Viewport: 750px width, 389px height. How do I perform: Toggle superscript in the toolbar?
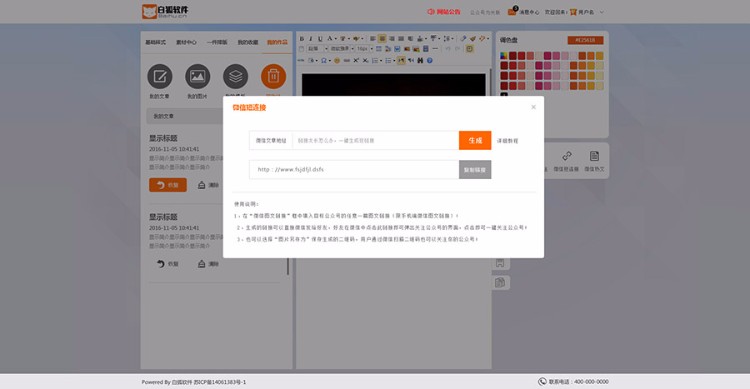coord(356,61)
